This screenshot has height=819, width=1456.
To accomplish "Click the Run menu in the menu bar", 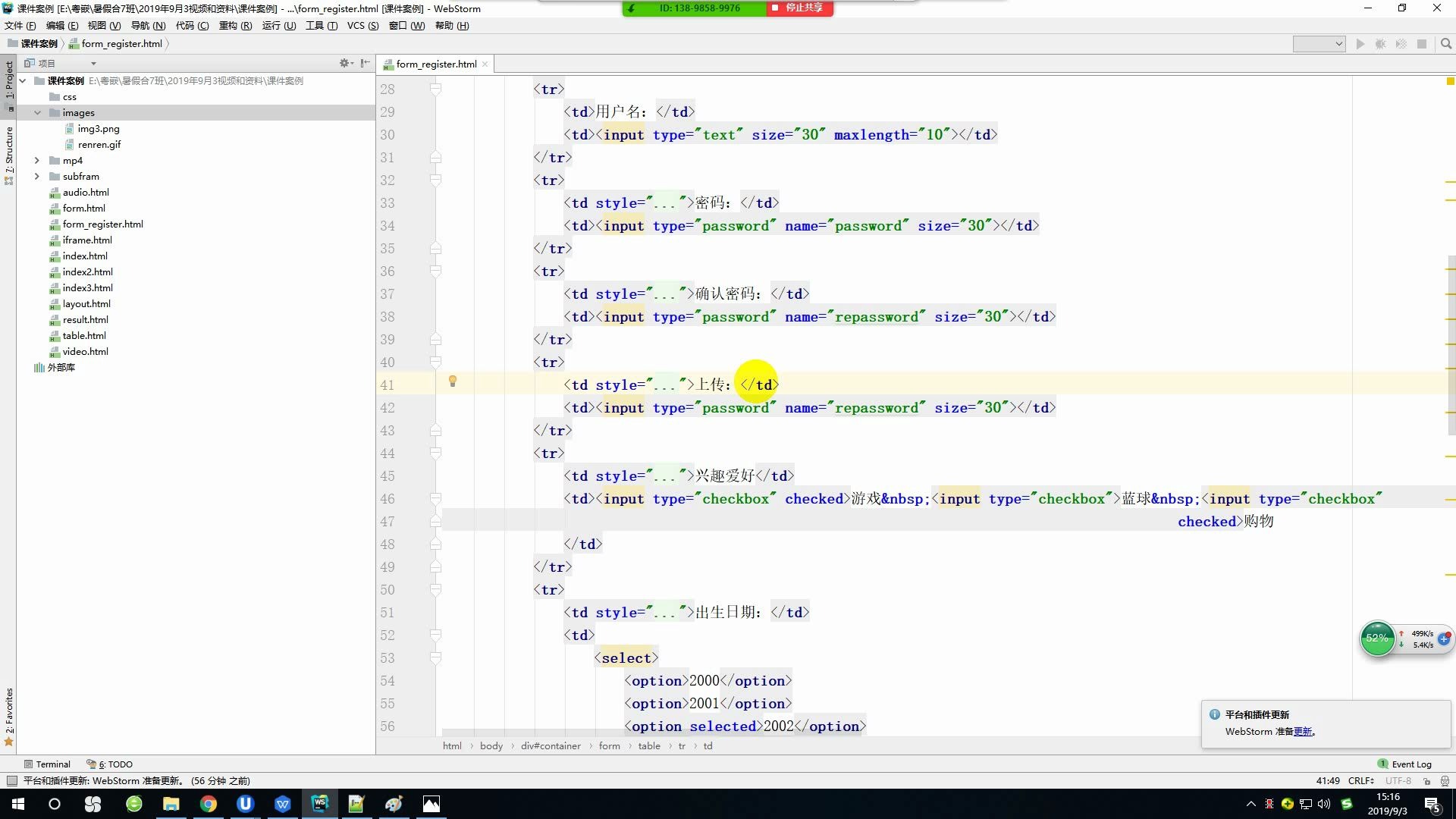I will pyautogui.click(x=271, y=26).
